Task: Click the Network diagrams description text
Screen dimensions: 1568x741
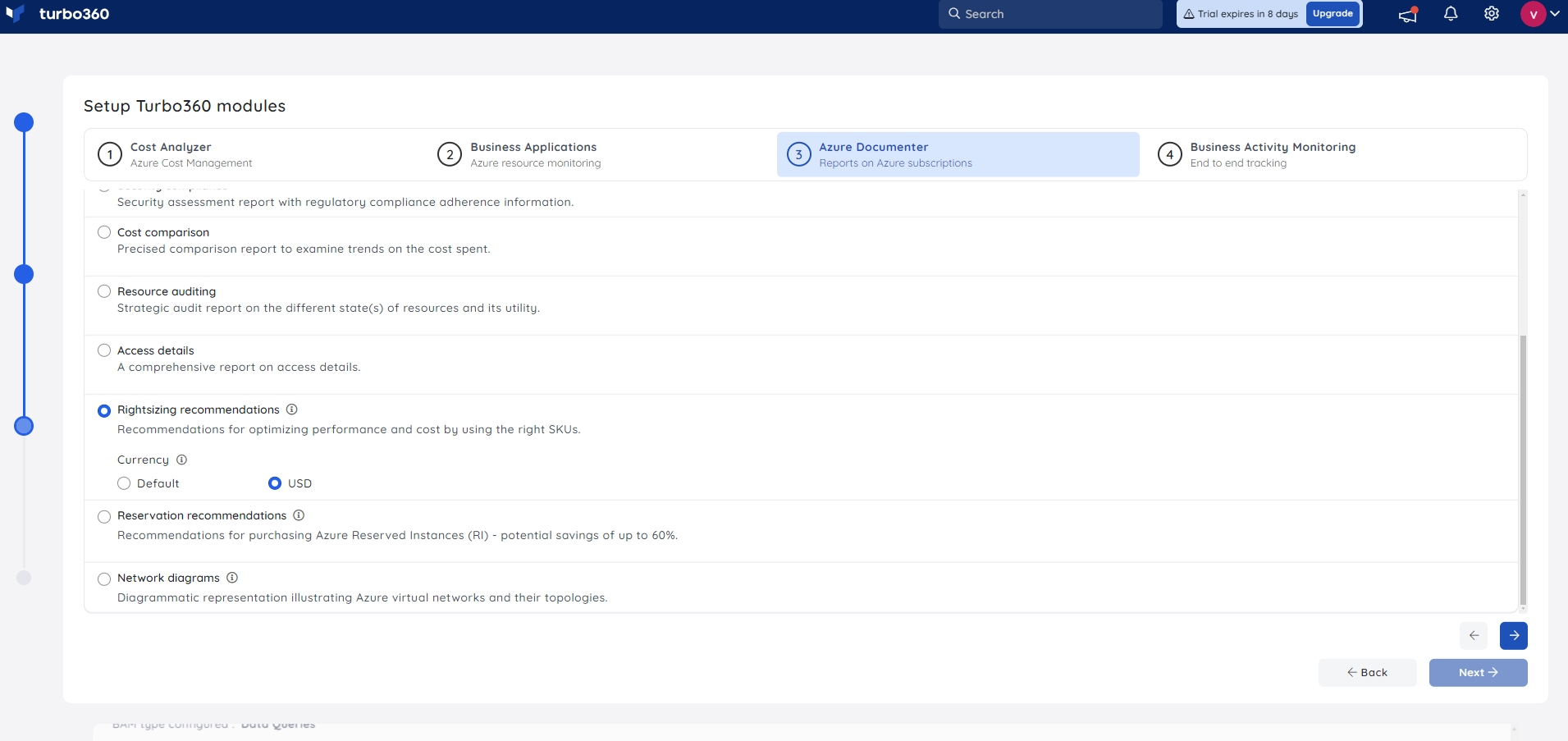Action: point(362,597)
